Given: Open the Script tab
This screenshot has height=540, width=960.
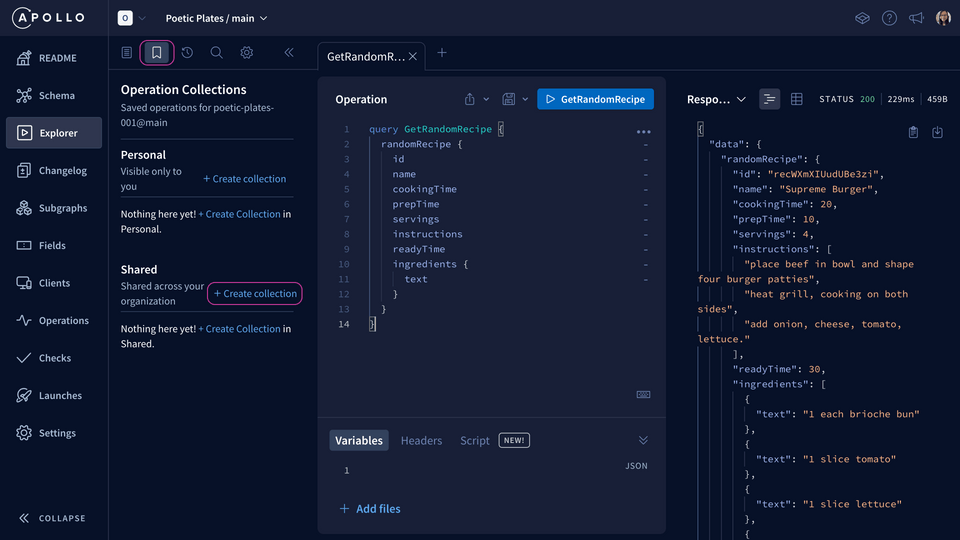Looking at the screenshot, I should pyautogui.click(x=474, y=440).
